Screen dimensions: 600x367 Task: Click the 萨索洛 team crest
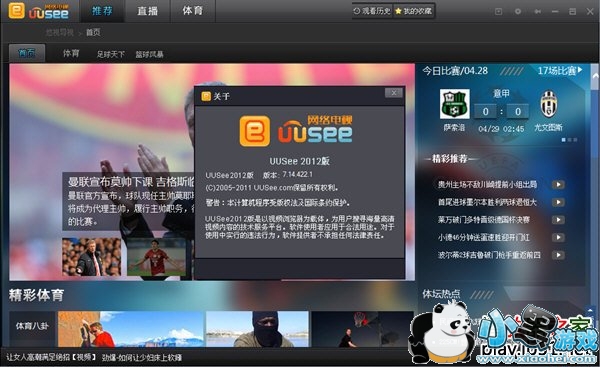click(454, 104)
